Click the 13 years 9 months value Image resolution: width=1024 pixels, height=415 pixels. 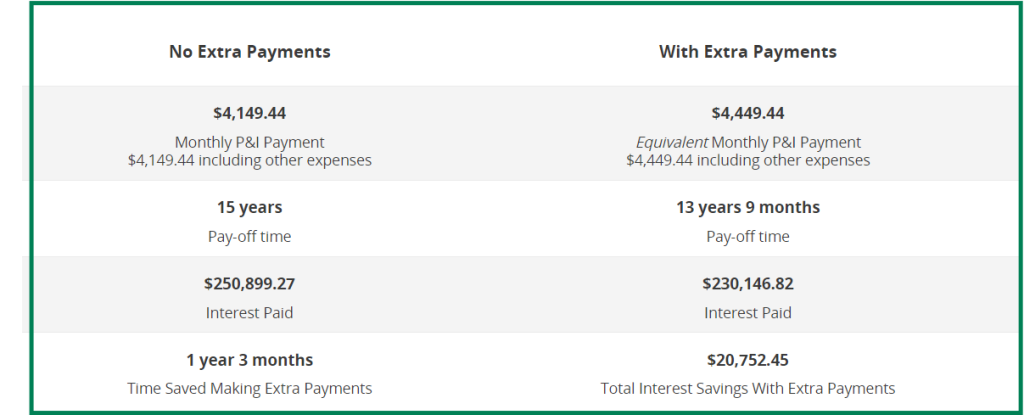pyautogui.click(x=747, y=207)
